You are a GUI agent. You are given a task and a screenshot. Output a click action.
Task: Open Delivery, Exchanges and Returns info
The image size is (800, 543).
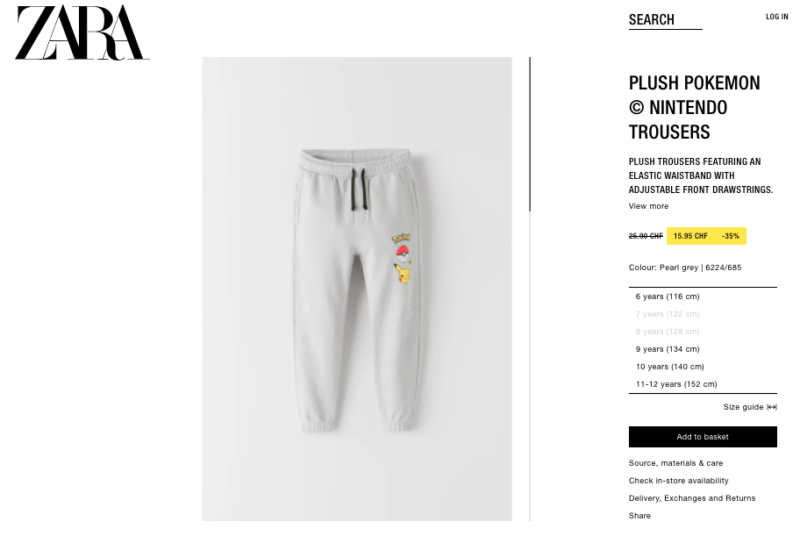692,498
